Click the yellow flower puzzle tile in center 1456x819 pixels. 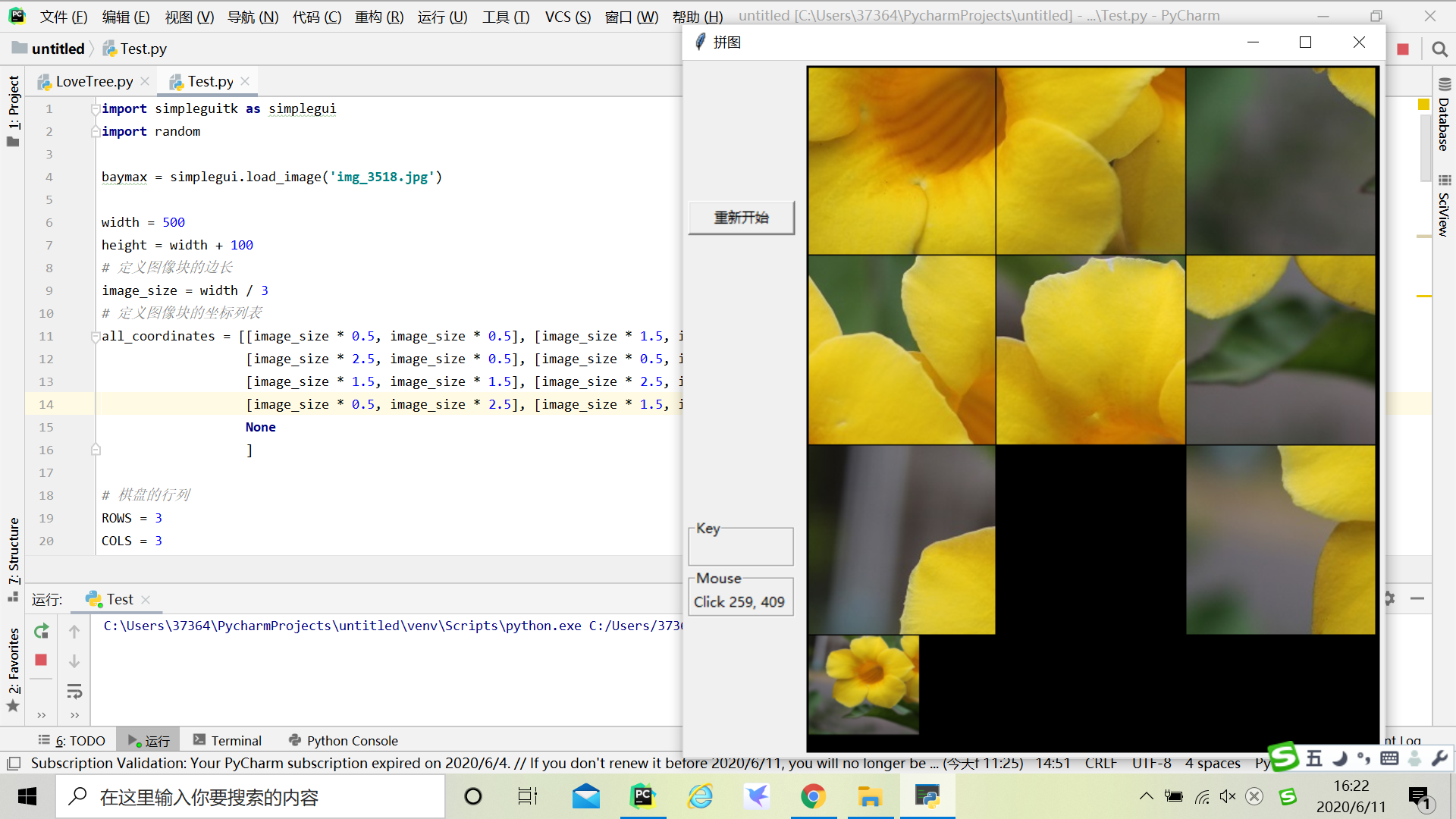pyautogui.click(x=1090, y=350)
